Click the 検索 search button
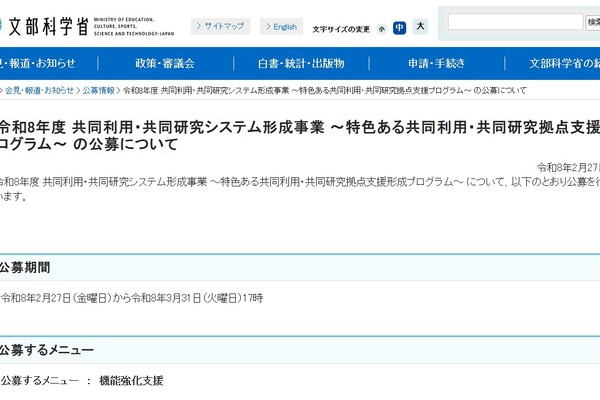 [593, 22]
